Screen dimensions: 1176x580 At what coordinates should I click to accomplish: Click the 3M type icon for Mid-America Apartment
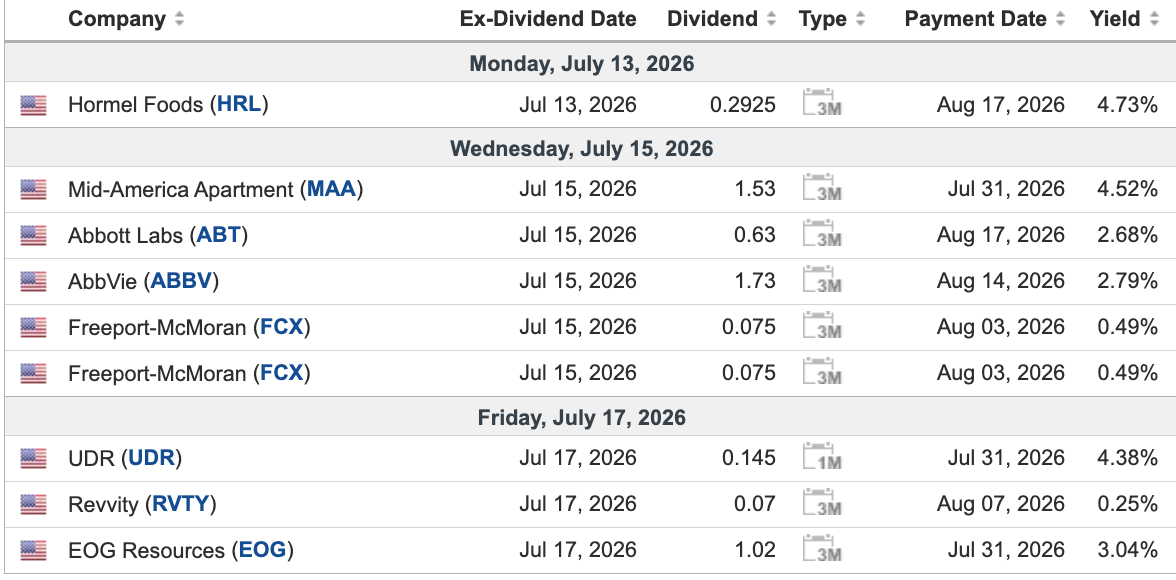pos(822,188)
